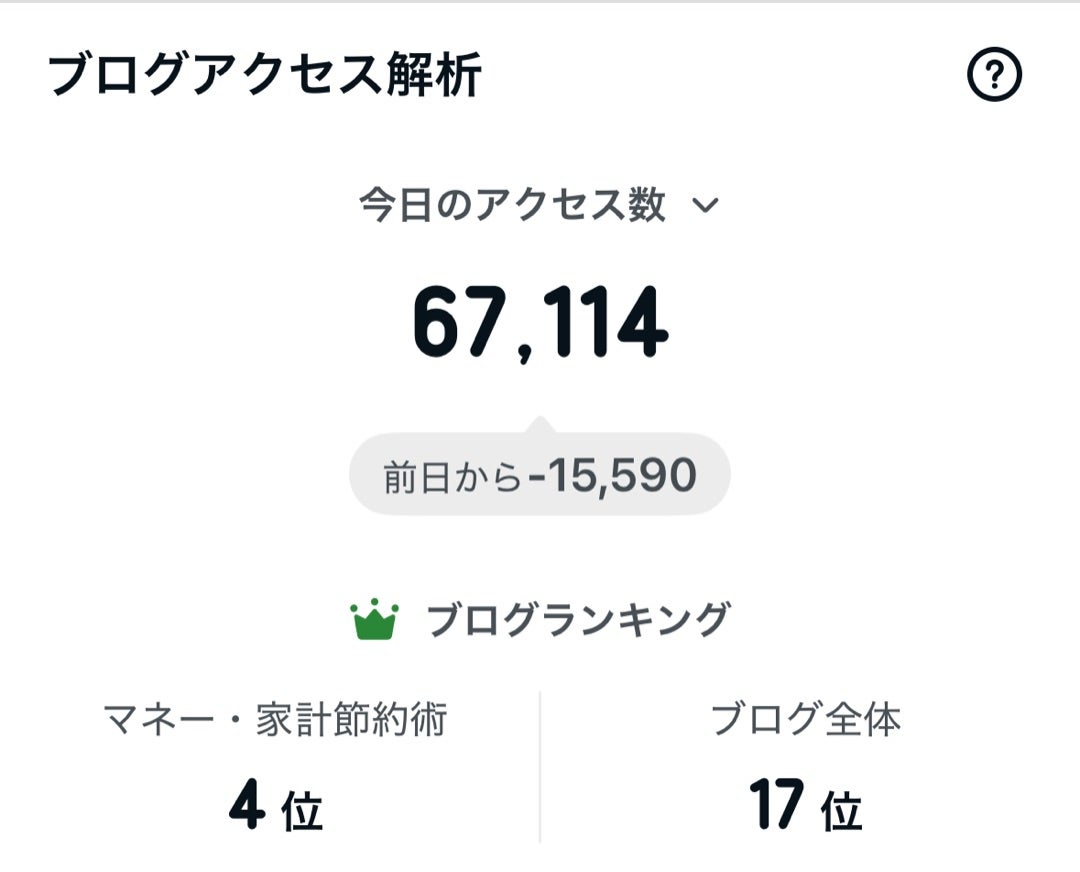Click the ブログアクセス解析 title
Image resolution: width=1080 pixels, height=872 pixels.
click(x=265, y=76)
